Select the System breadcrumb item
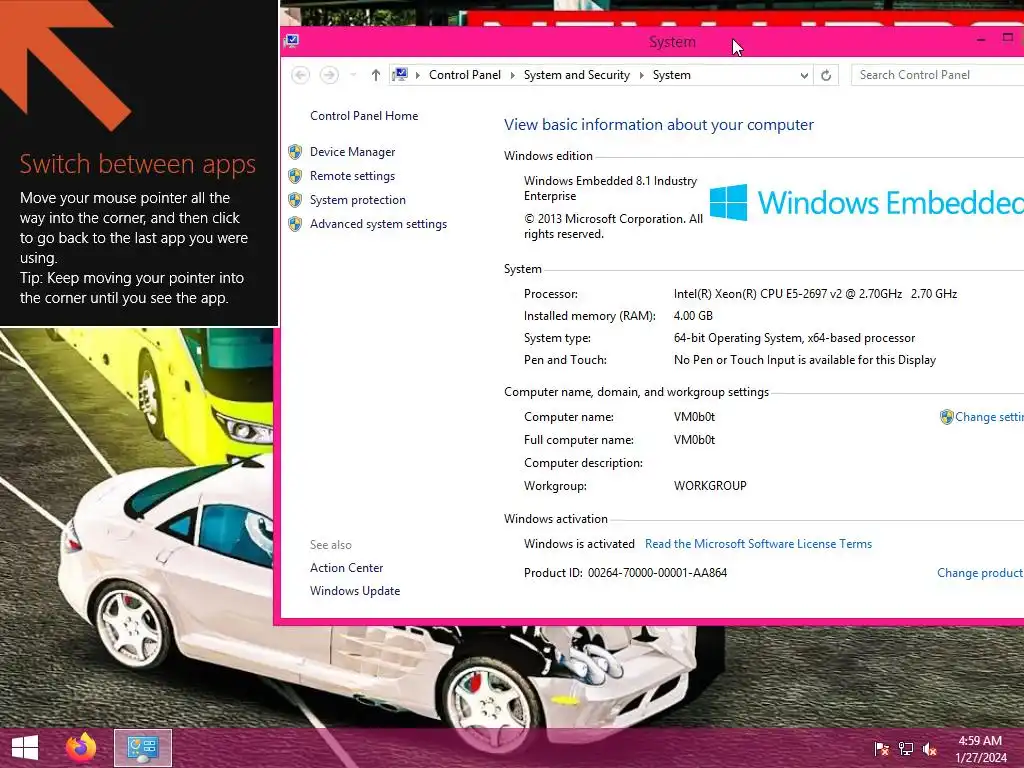Image resolution: width=1024 pixels, height=768 pixels. click(x=671, y=75)
